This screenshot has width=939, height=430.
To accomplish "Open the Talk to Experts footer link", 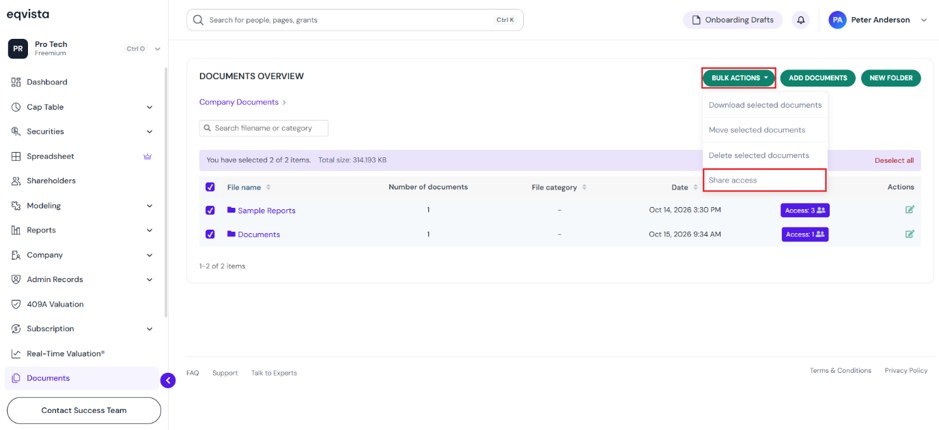I will click(274, 373).
